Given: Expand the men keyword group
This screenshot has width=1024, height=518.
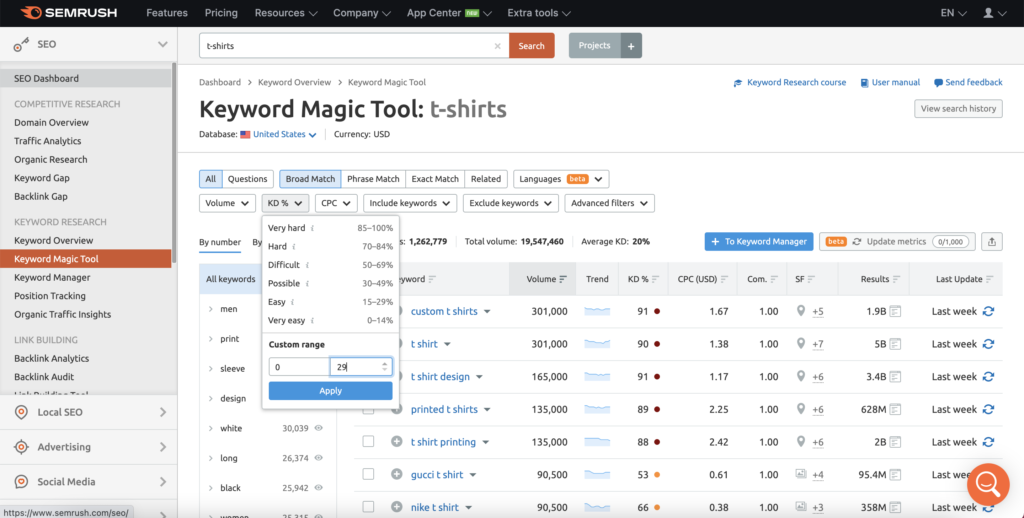Looking at the screenshot, I should pyautogui.click(x=210, y=309).
